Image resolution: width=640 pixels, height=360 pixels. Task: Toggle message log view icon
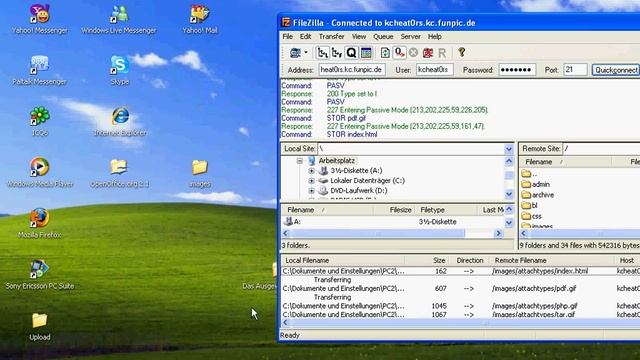pos(366,53)
